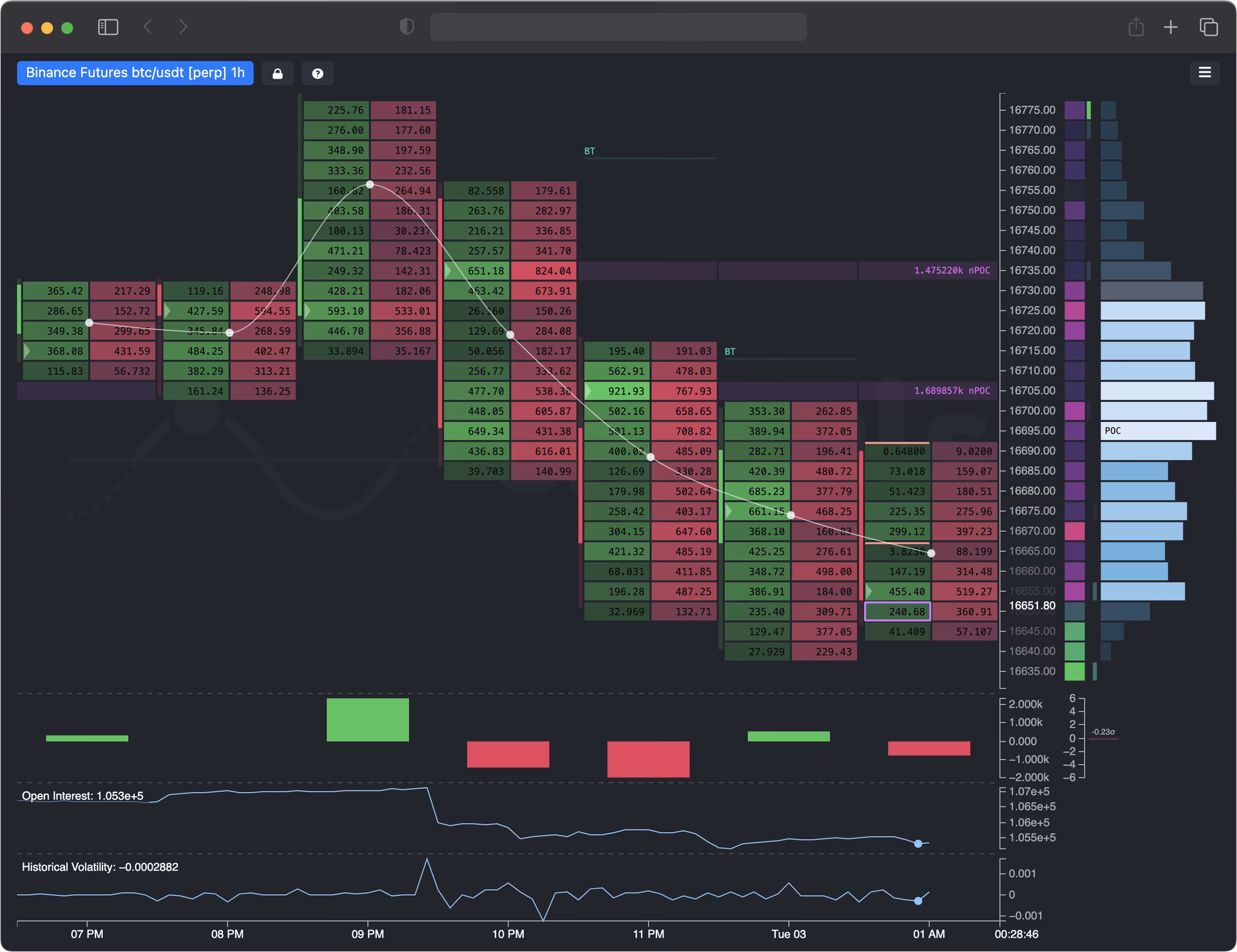Open the help question-mark icon

[318, 73]
